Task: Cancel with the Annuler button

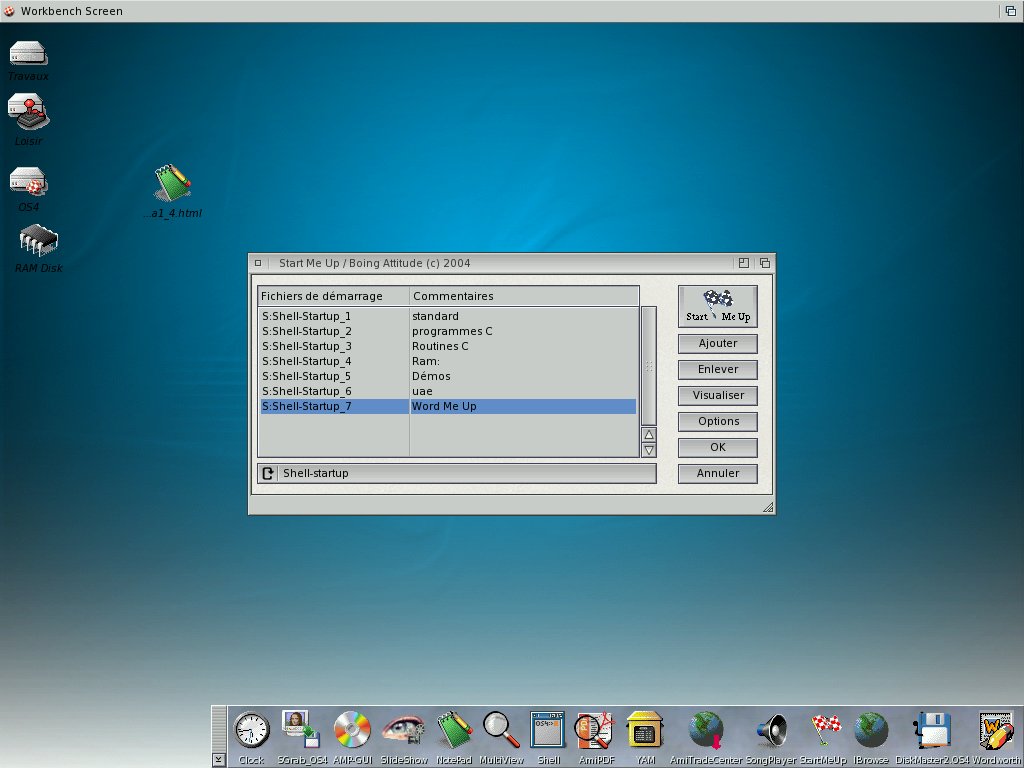Action: click(718, 473)
